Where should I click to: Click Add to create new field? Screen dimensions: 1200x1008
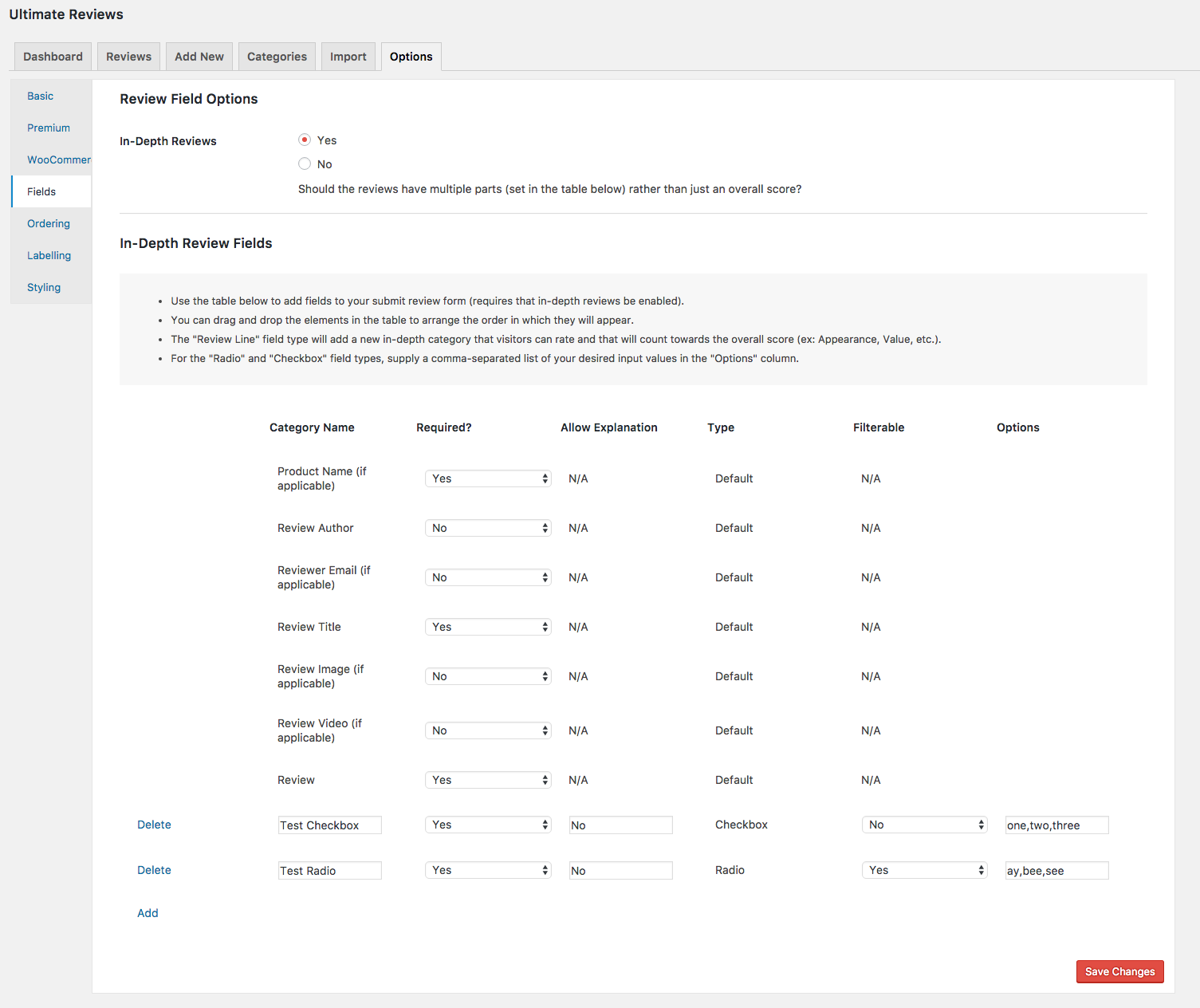(x=148, y=913)
